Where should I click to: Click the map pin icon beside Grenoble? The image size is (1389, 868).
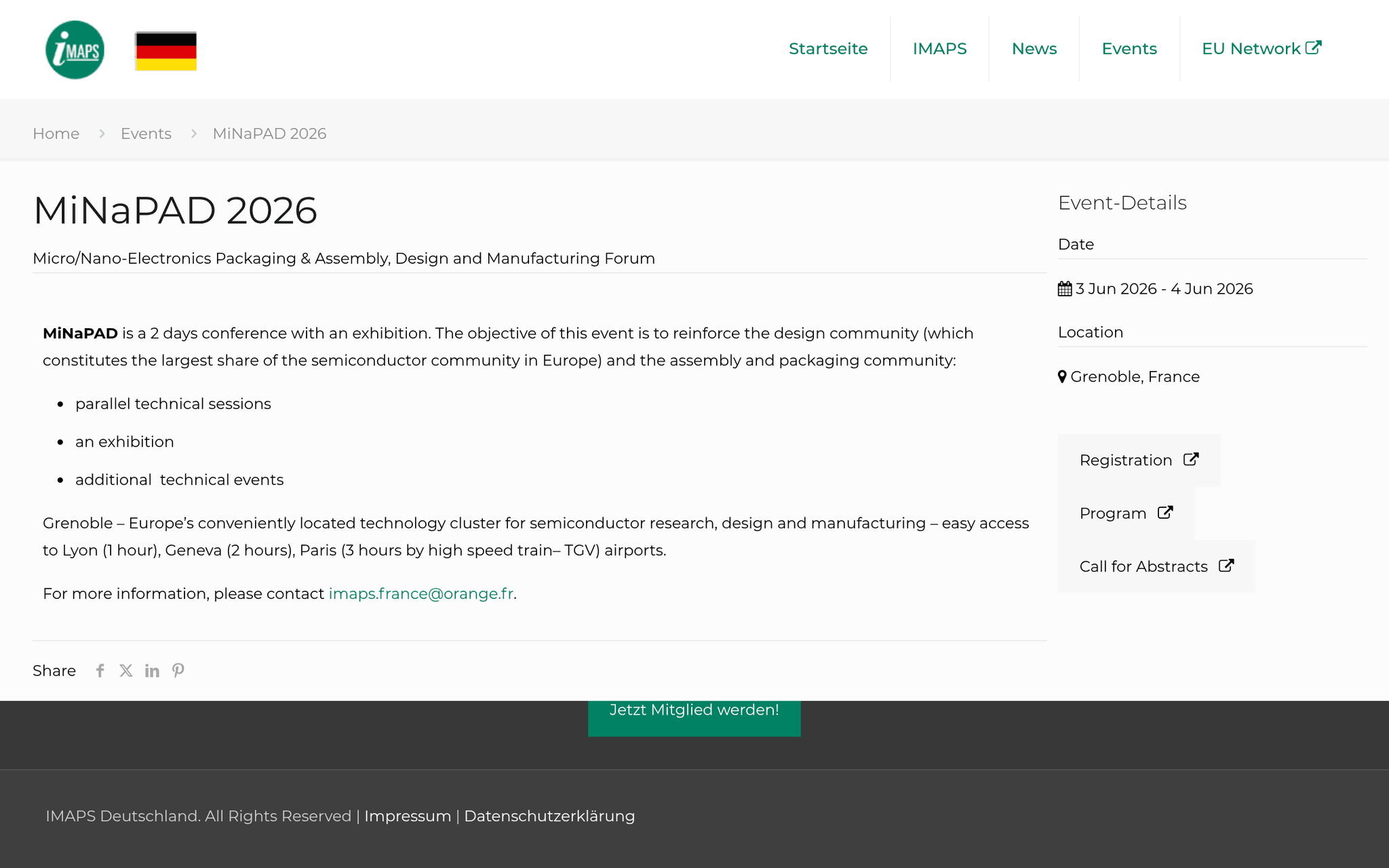point(1062,377)
